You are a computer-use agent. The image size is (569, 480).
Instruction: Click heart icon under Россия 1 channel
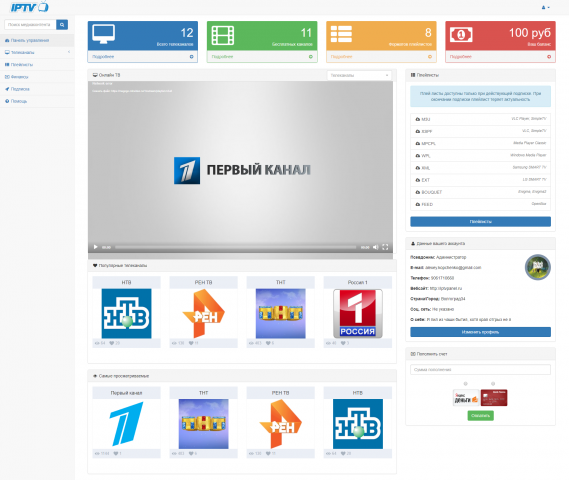pyautogui.click(x=343, y=343)
